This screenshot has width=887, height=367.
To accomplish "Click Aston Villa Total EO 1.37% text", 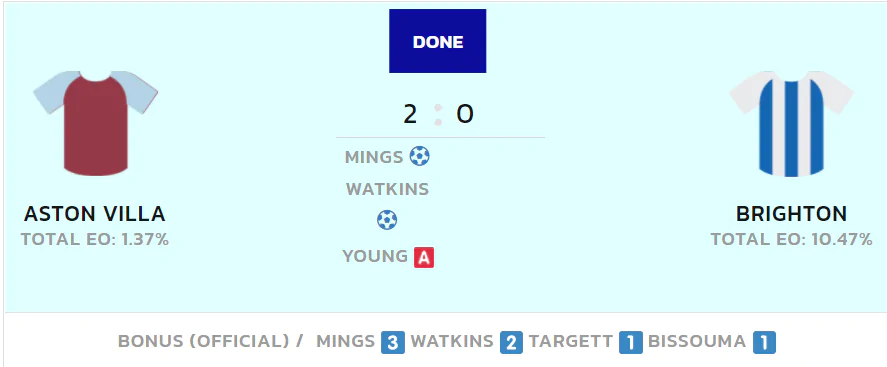I will 95,239.
